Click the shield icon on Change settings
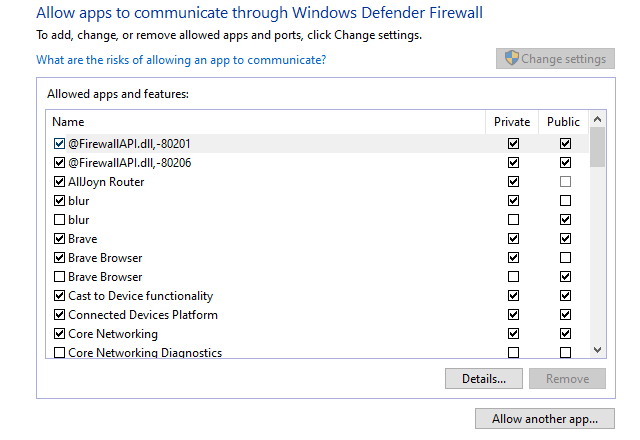The width and height of the screenshot is (640, 440). point(511,59)
